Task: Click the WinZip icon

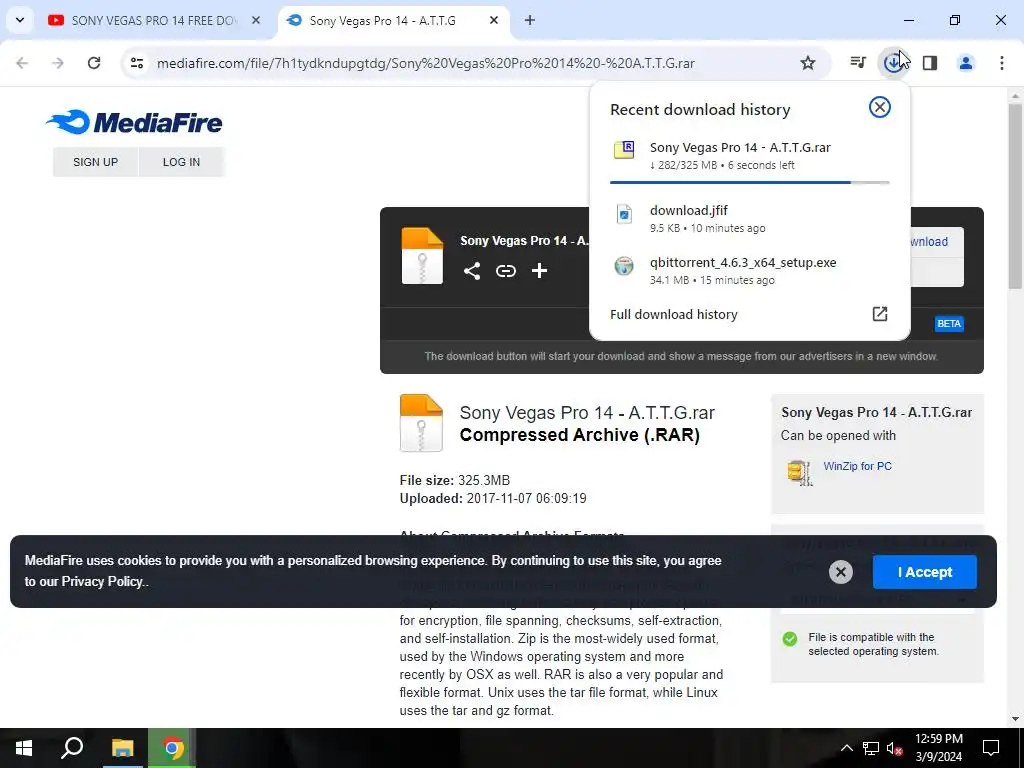Action: click(x=800, y=472)
